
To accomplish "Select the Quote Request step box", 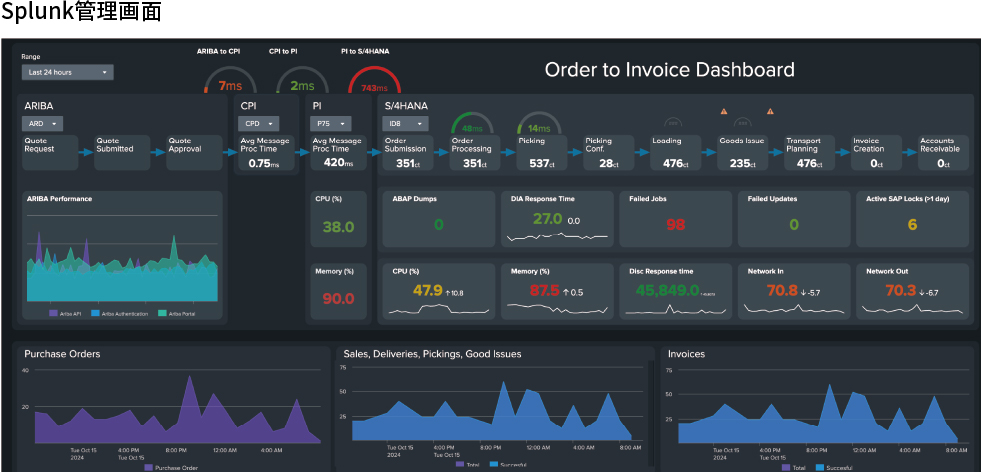I will 50,152.
